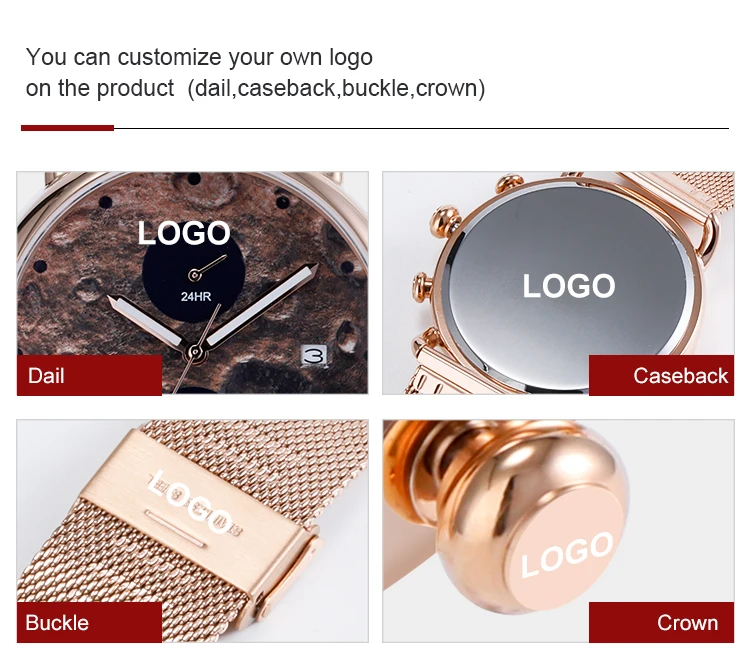This screenshot has width=750, height=669.
Task: Click the top pusher on caseback watch
Action: click(510, 182)
